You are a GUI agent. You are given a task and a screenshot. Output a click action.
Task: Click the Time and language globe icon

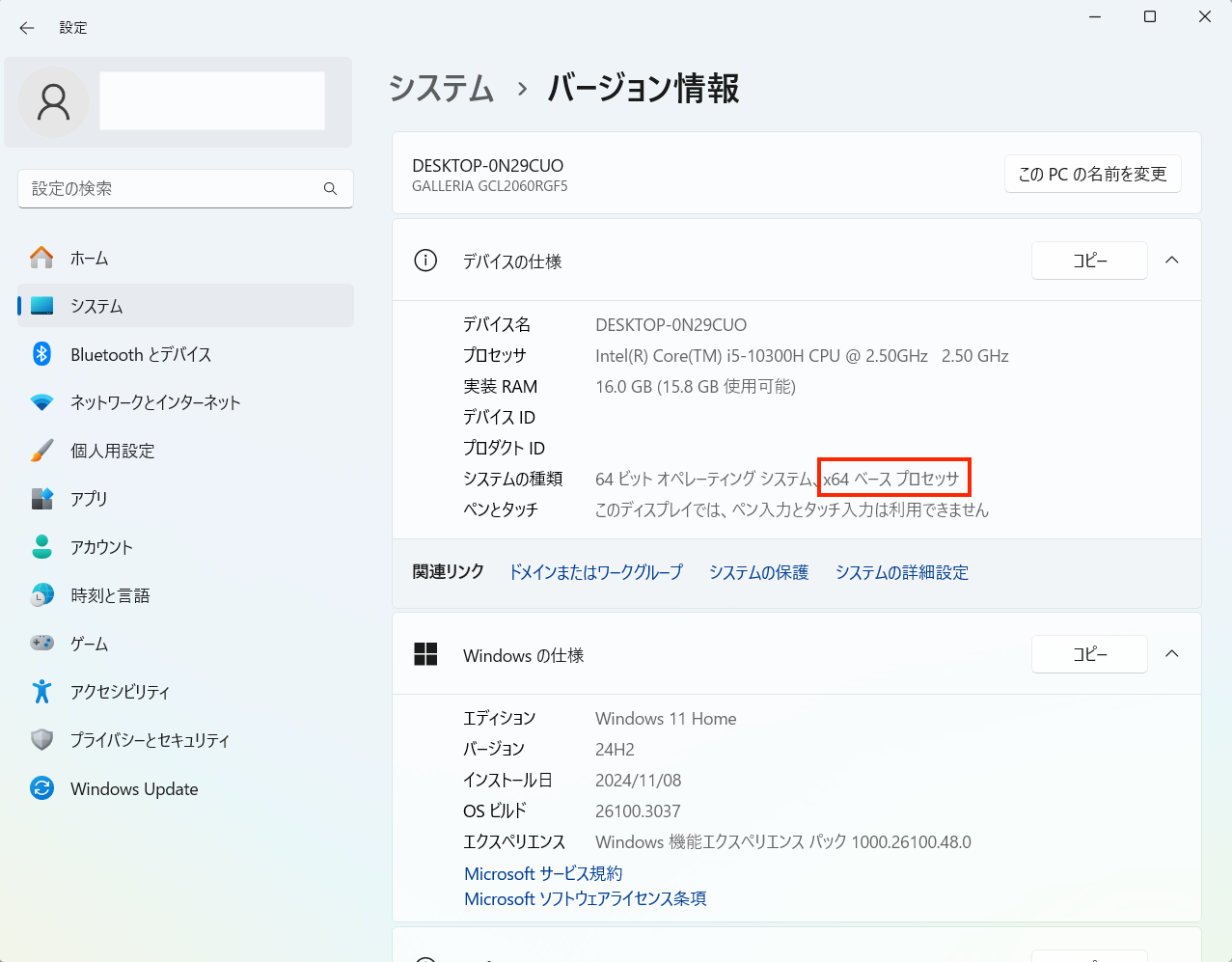[x=41, y=595]
